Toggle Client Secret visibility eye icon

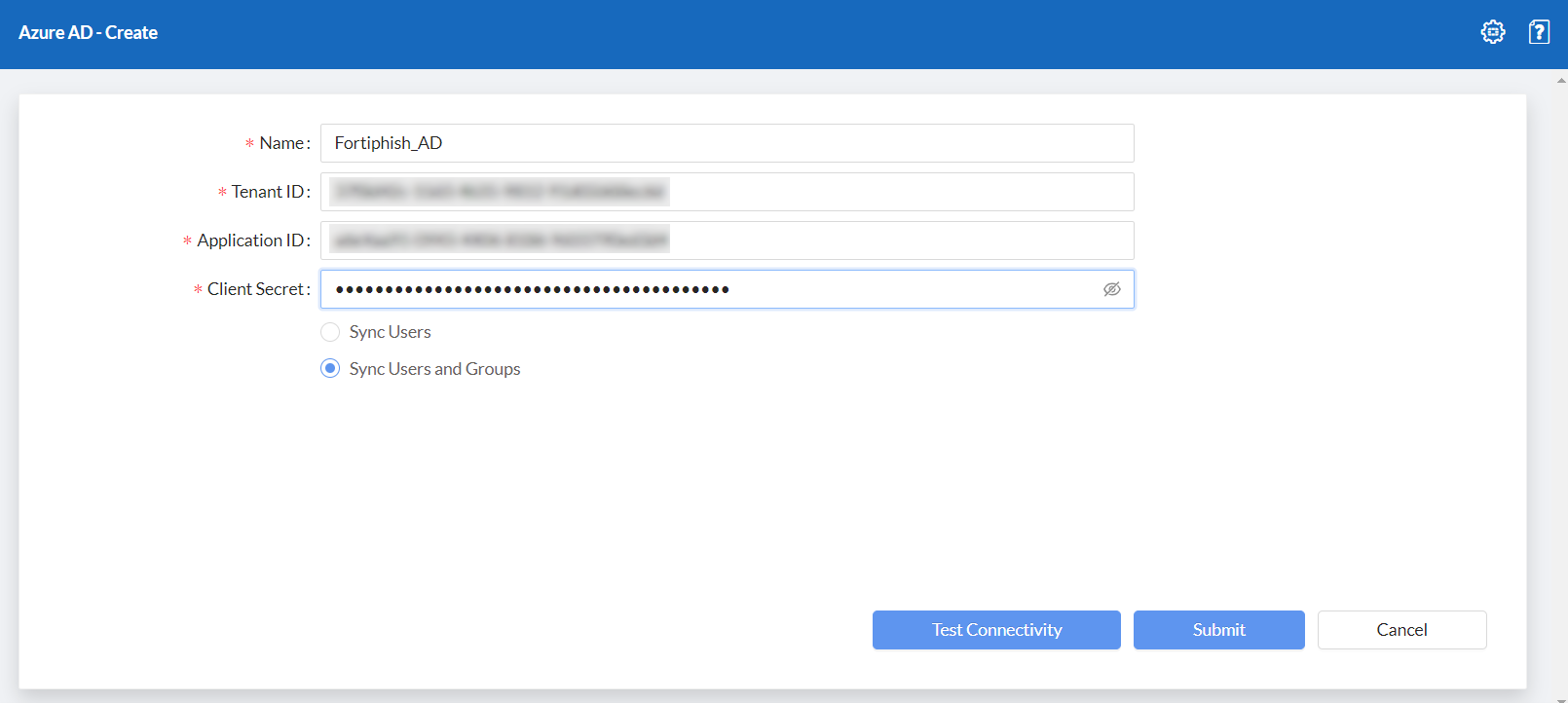coord(1112,289)
